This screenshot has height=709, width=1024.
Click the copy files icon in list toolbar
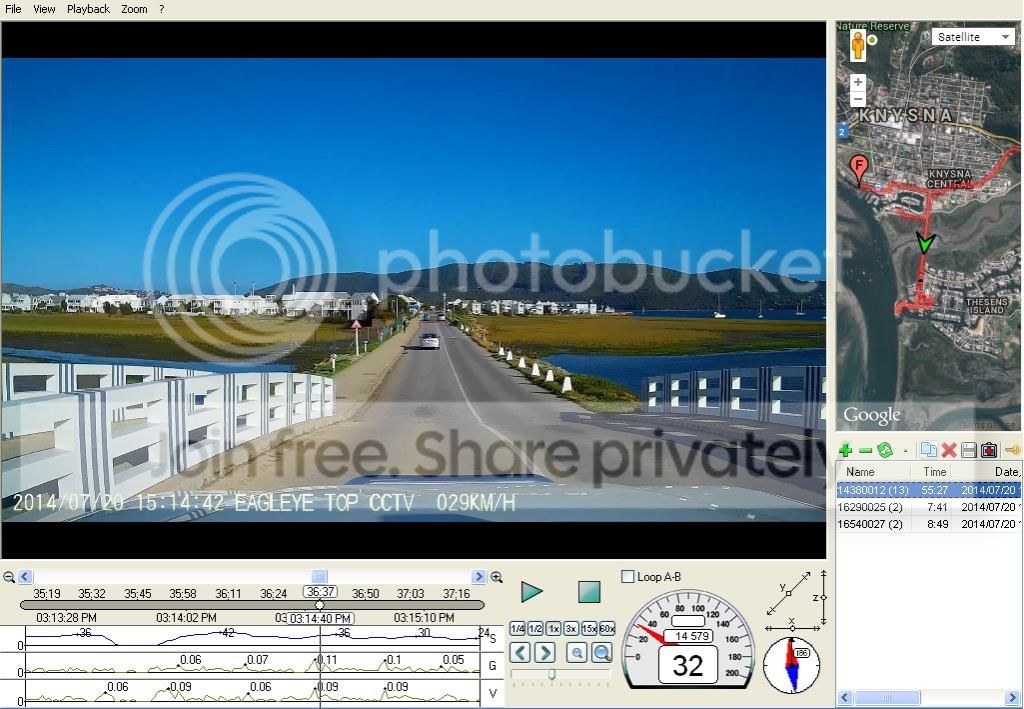pos(928,450)
